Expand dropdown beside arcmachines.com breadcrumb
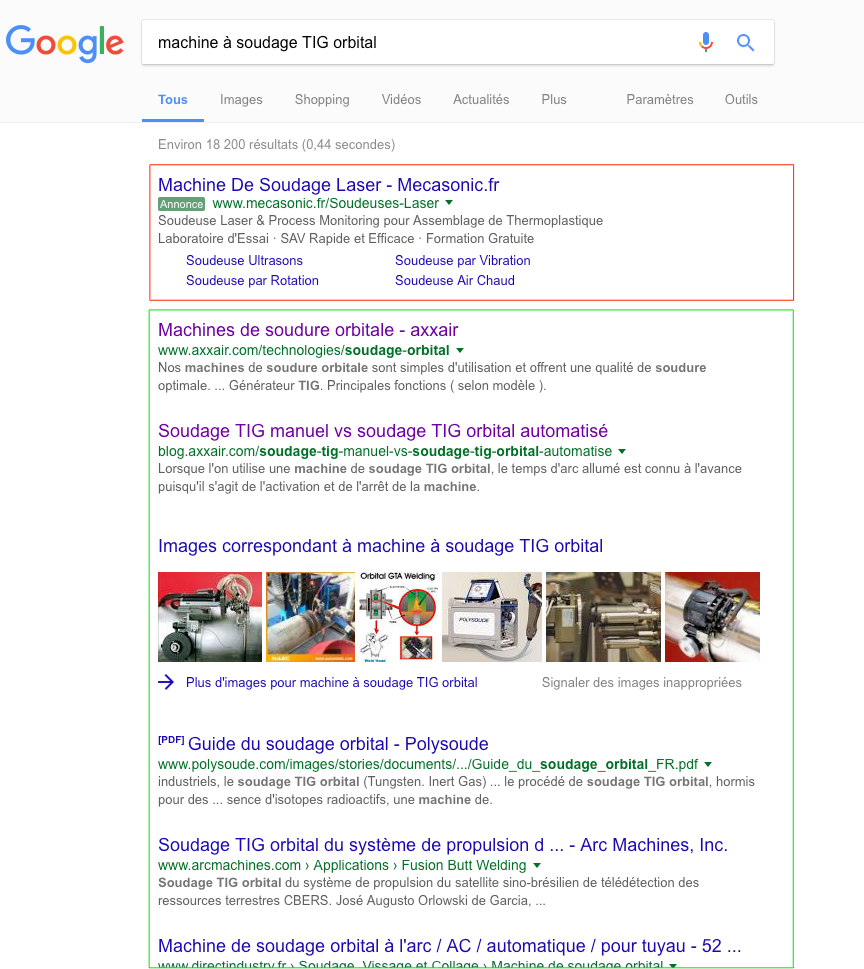Viewport: 864px width, 969px height. 536,866
